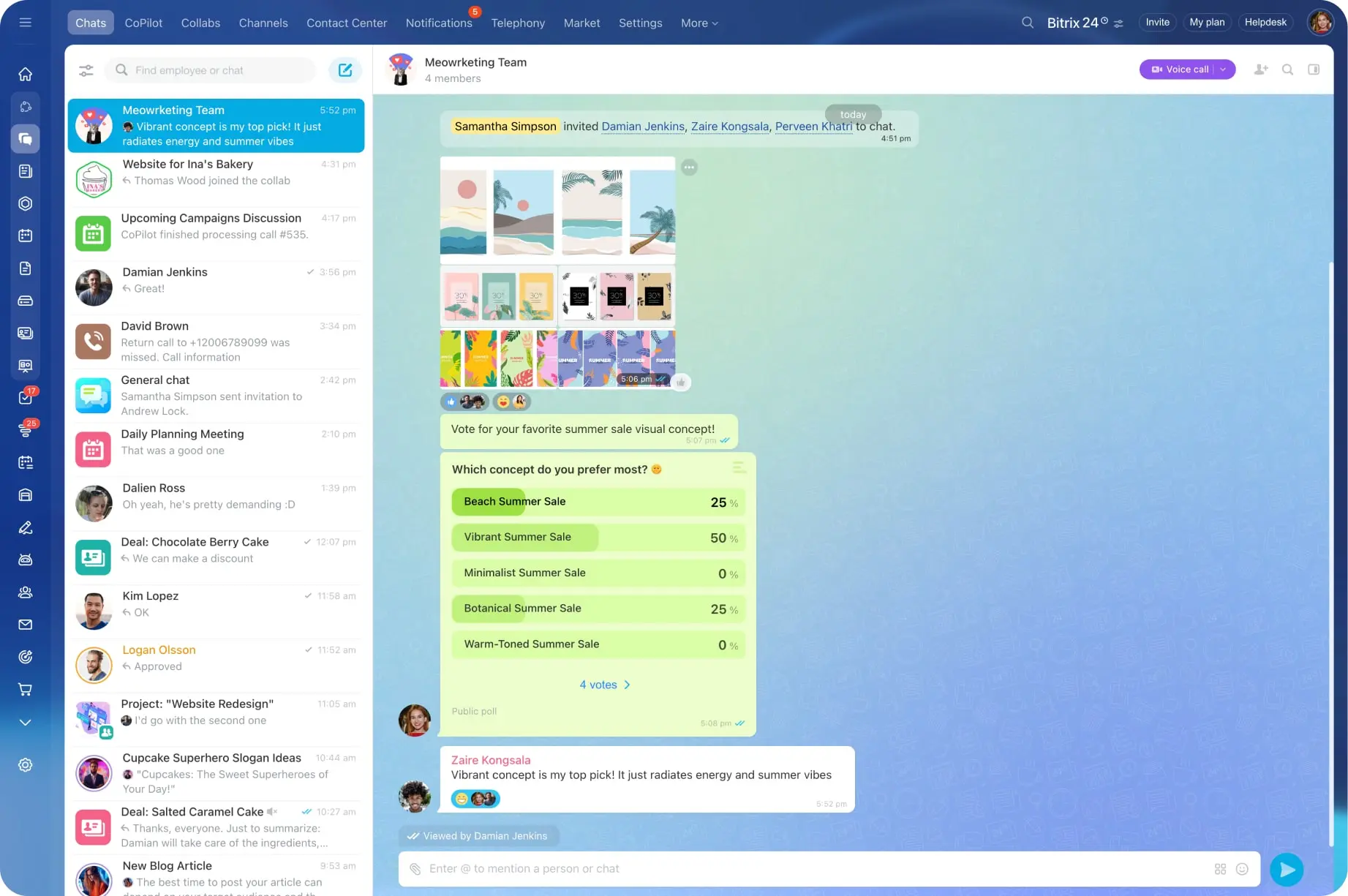The height and width of the screenshot is (896, 1348).
Task: Switch to the Contact Center tab
Action: coord(347,23)
